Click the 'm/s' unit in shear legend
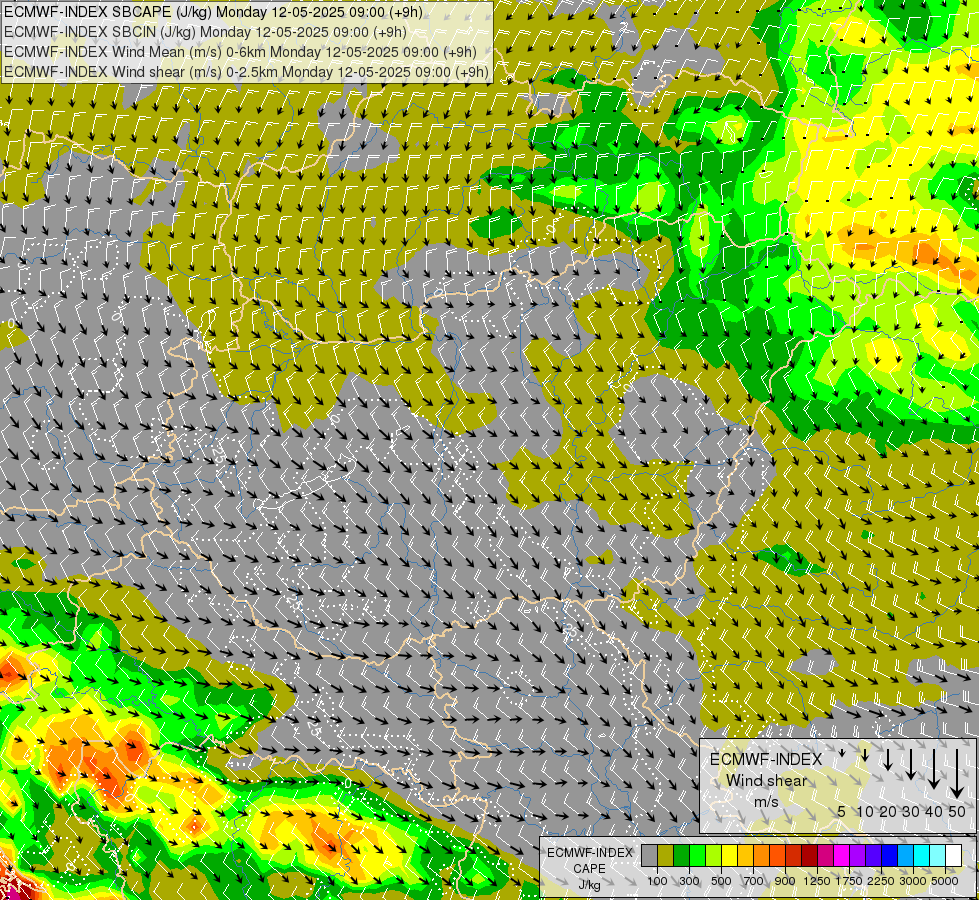979x900 pixels. tap(766, 802)
